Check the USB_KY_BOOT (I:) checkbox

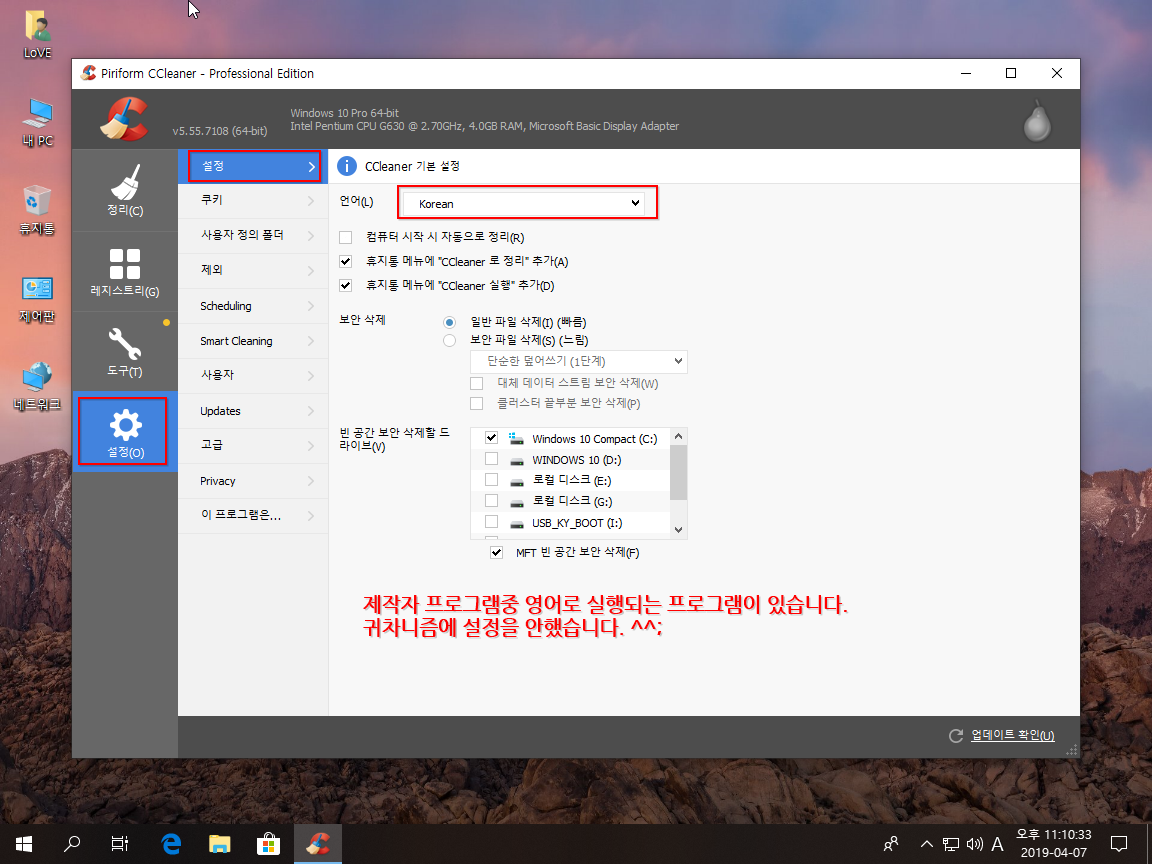492,522
